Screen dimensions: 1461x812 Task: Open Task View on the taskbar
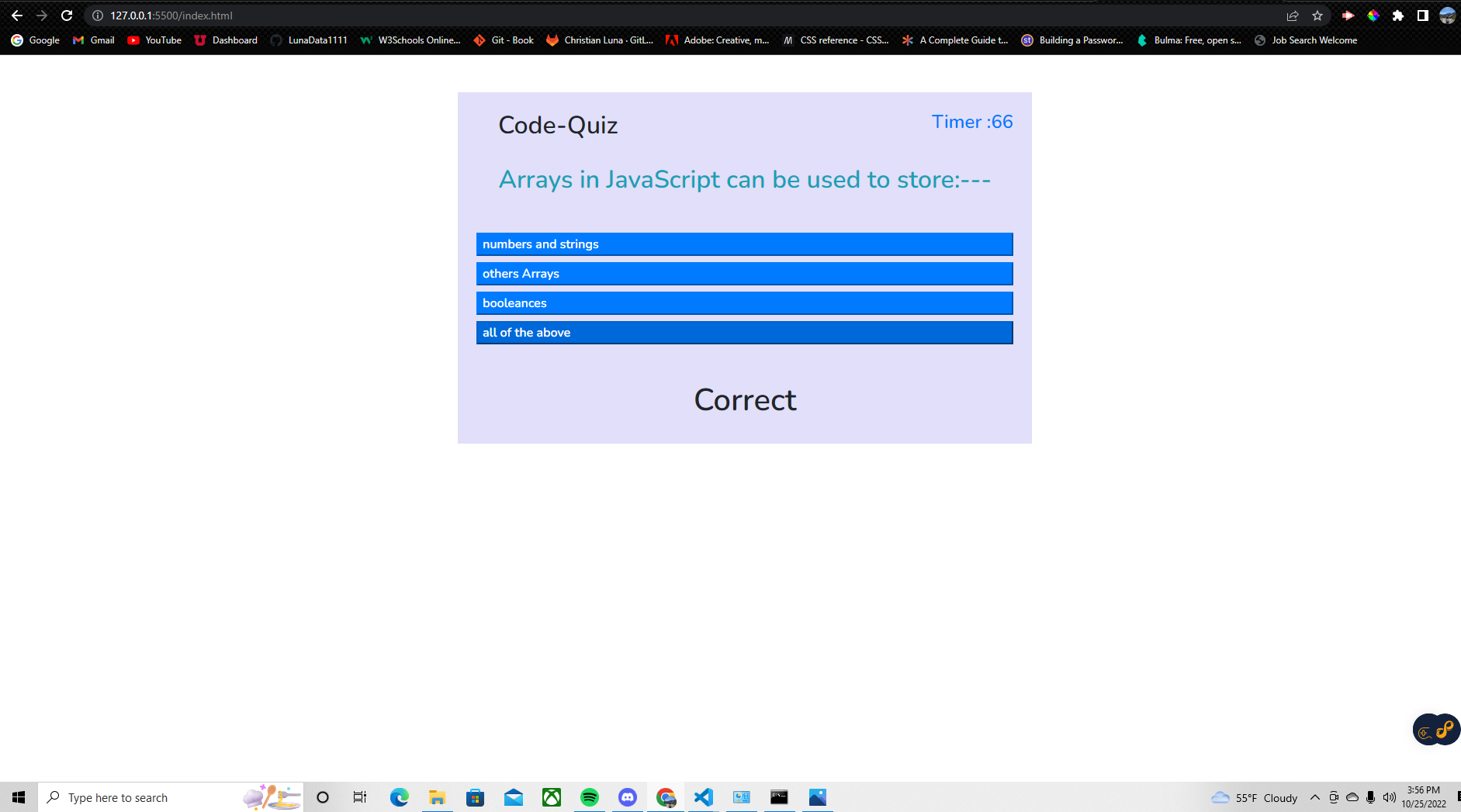coord(359,797)
